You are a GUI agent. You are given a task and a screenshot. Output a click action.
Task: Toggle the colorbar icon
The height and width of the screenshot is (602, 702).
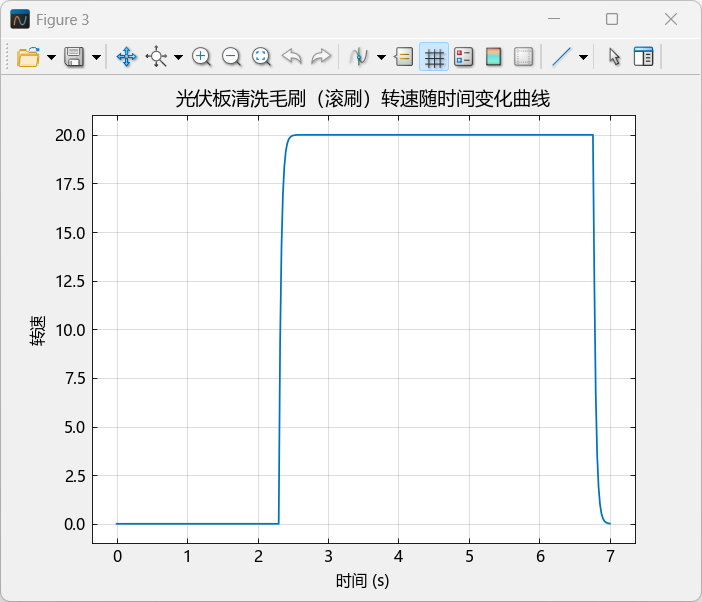(493, 57)
